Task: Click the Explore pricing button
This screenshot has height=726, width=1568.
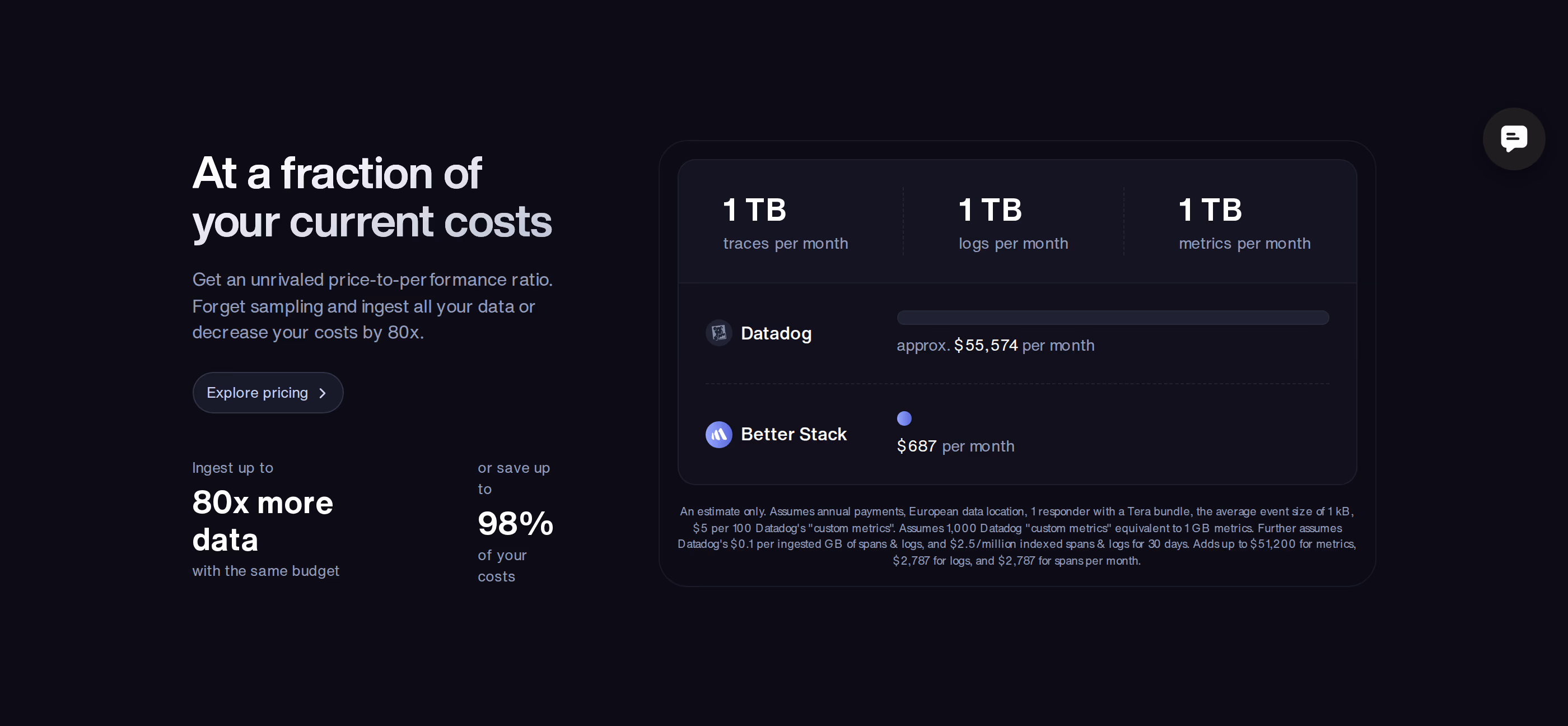Action: [x=268, y=393]
